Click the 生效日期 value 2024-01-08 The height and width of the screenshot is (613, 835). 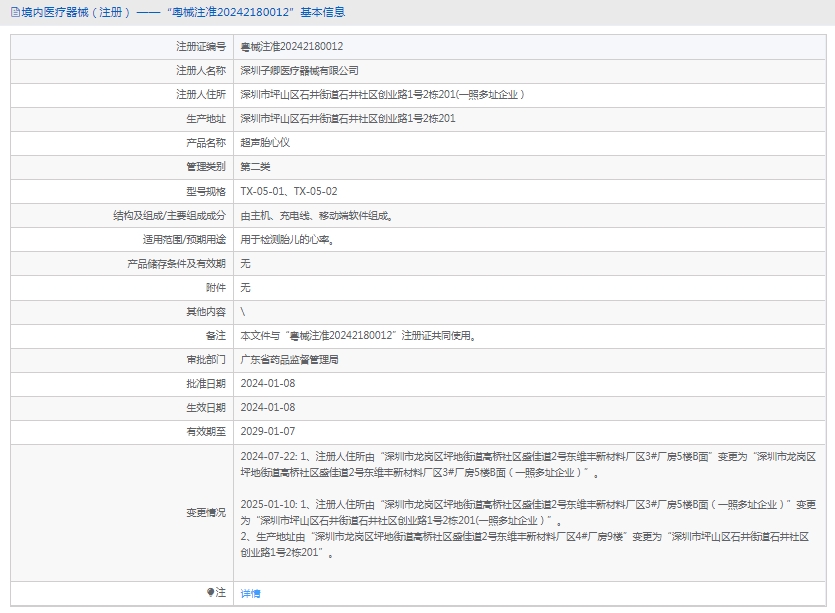coord(268,407)
